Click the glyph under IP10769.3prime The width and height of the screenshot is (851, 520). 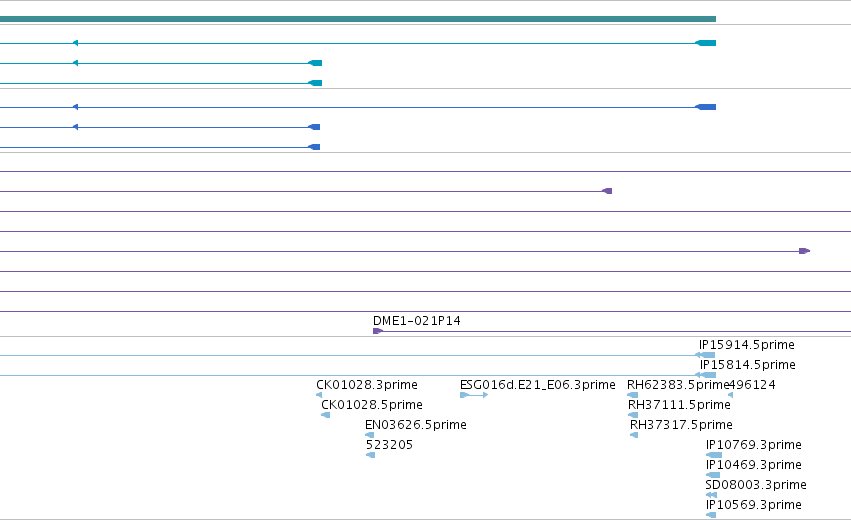[x=714, y=455]
